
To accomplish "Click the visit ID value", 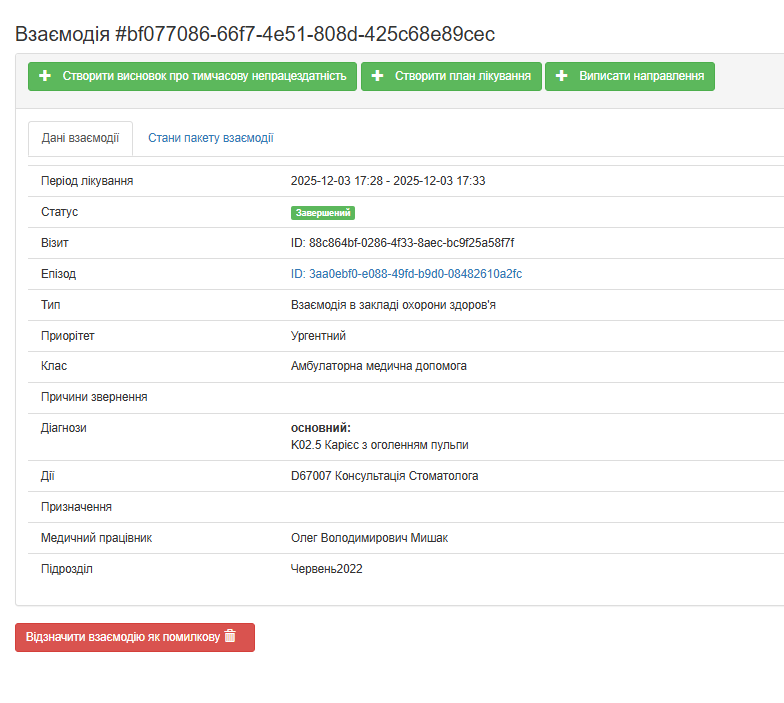I will (x=402, y=243).
